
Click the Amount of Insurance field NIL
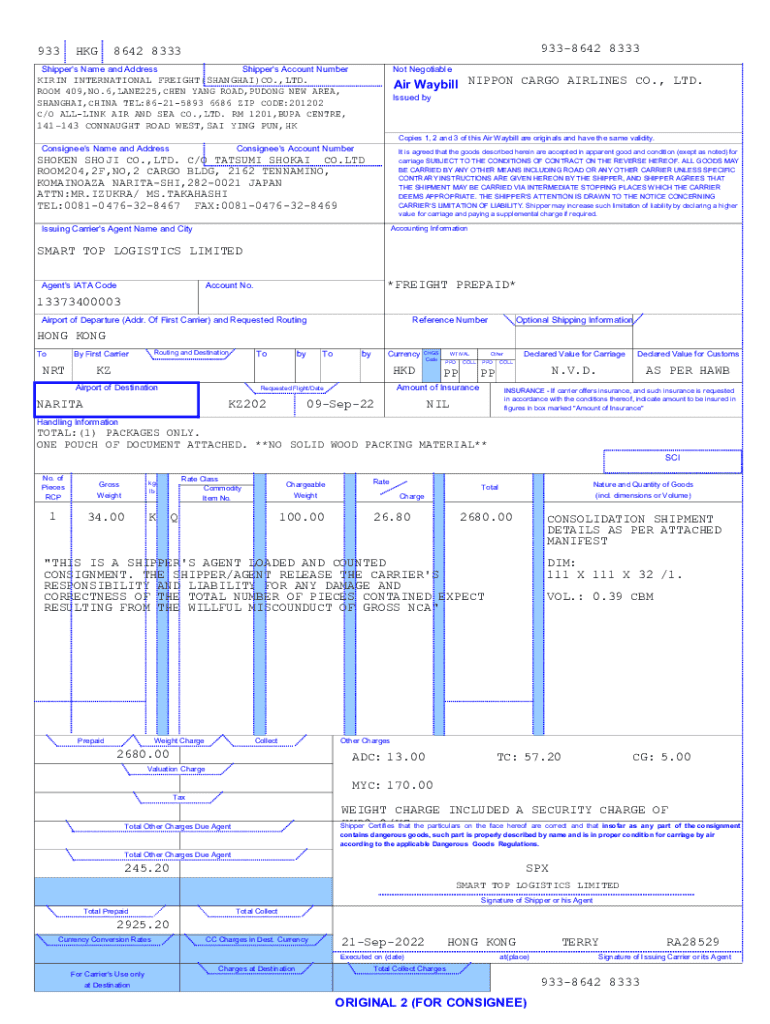tap(437, 404)
